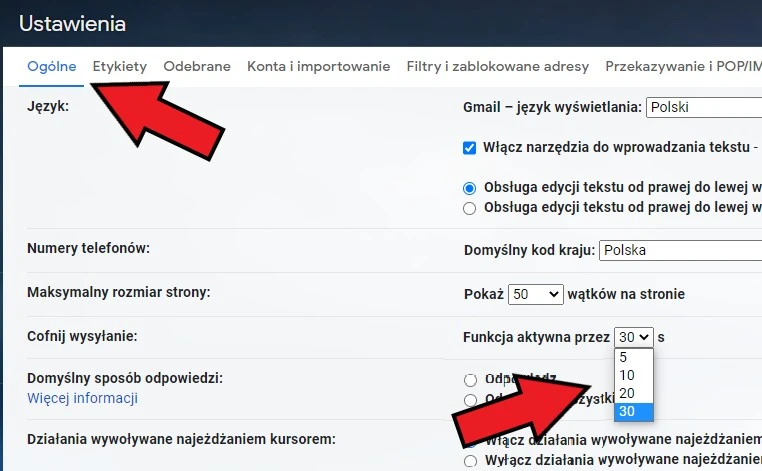The image size is (762, 471).
Task: Select Wyłącz działania wywoływane najeżdżaniem radio
Action: (x=470, y=460)
